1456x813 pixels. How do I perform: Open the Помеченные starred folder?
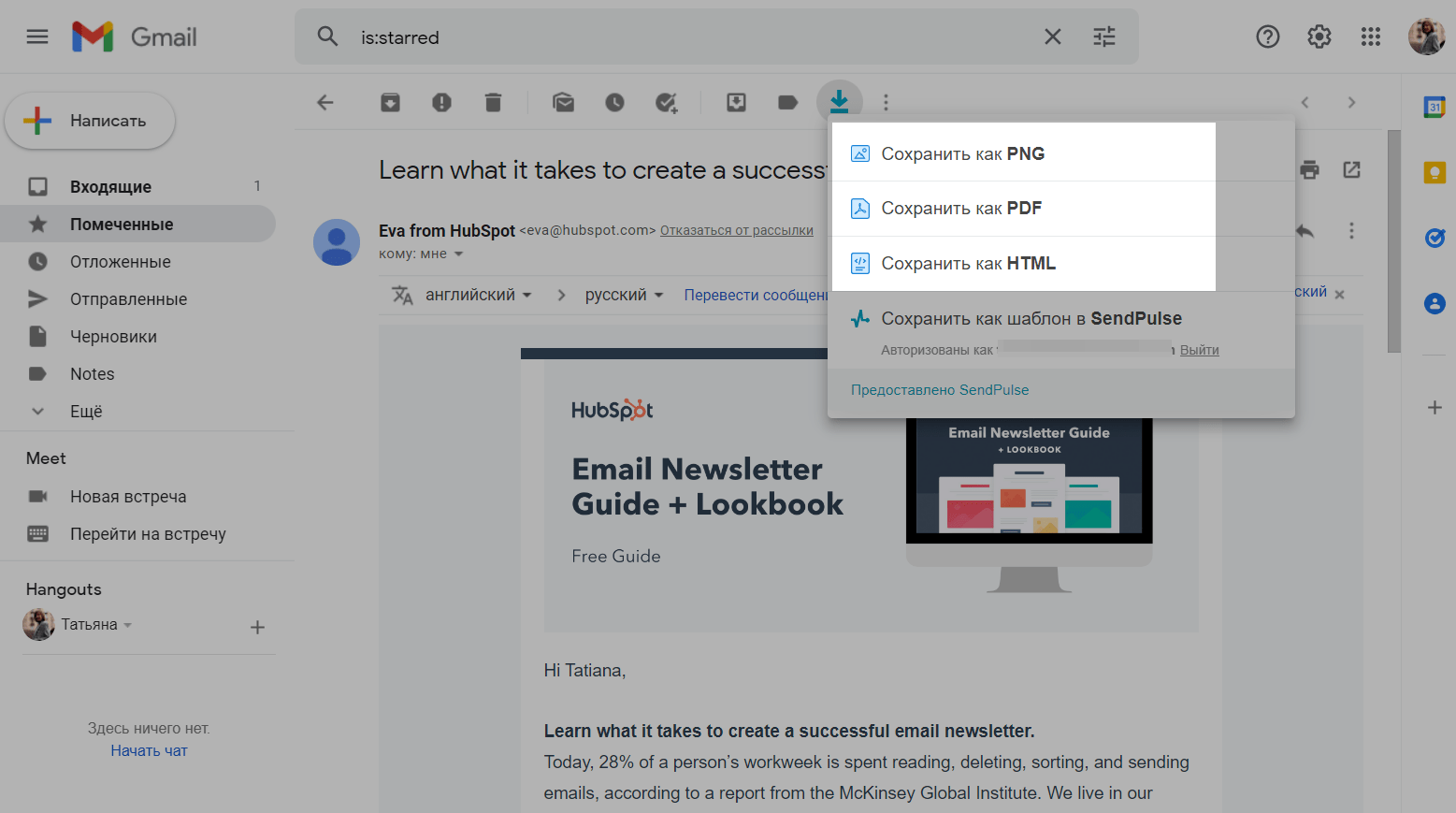pyautogui.click(x=137, y=225)
